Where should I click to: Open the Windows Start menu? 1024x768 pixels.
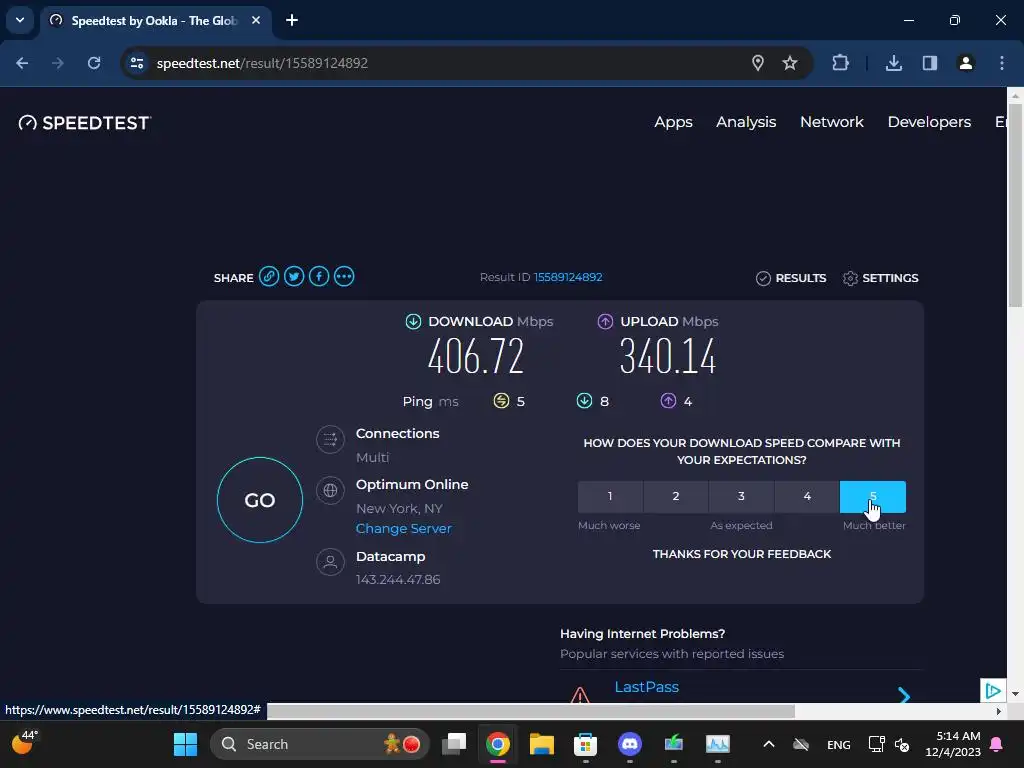click(x=185, y=744)
